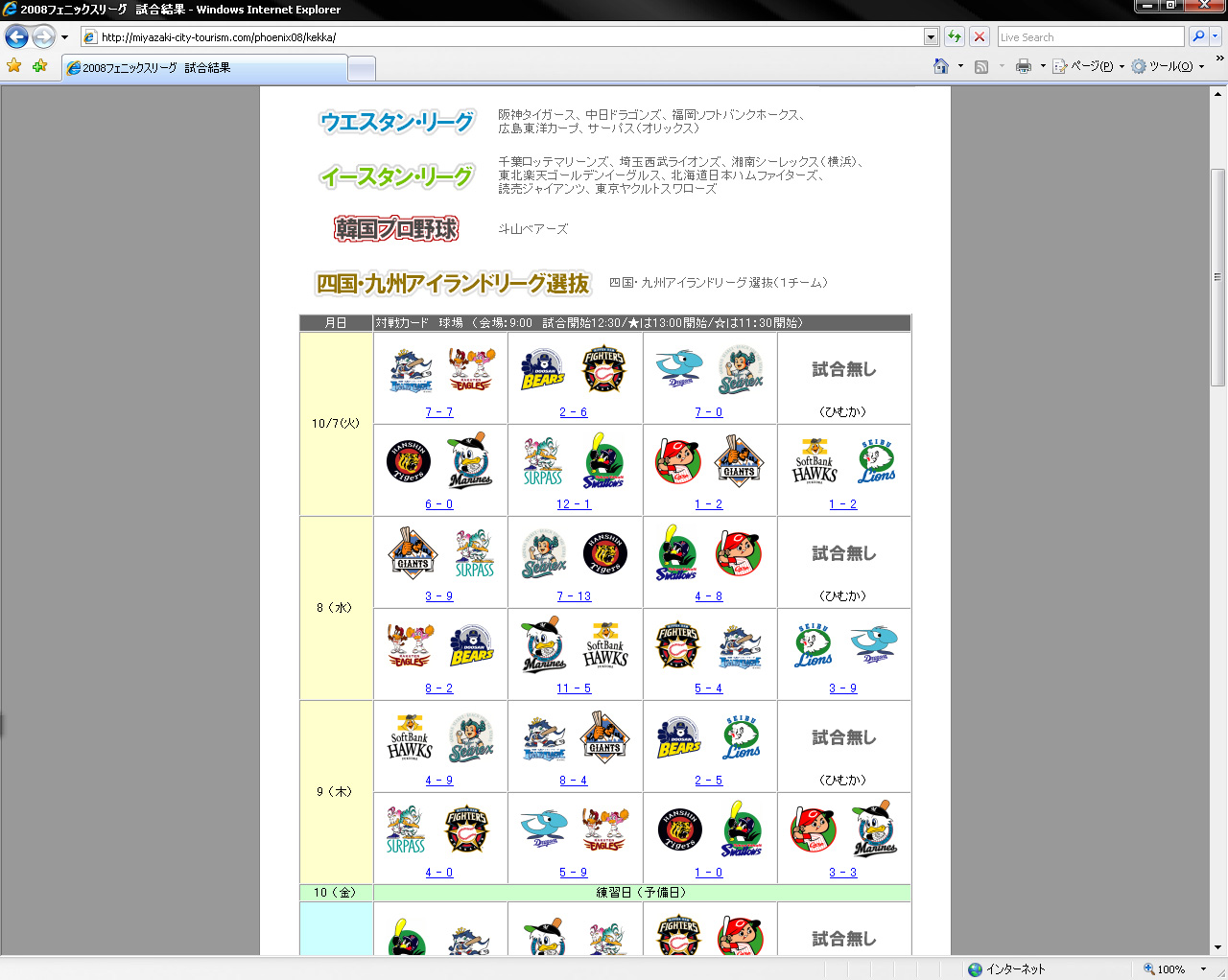Viewport: 1228px width, 980px height.
Task: Click the Hanshin Tigers logo above the 7 - 13 score
Action: click(605, 554)
